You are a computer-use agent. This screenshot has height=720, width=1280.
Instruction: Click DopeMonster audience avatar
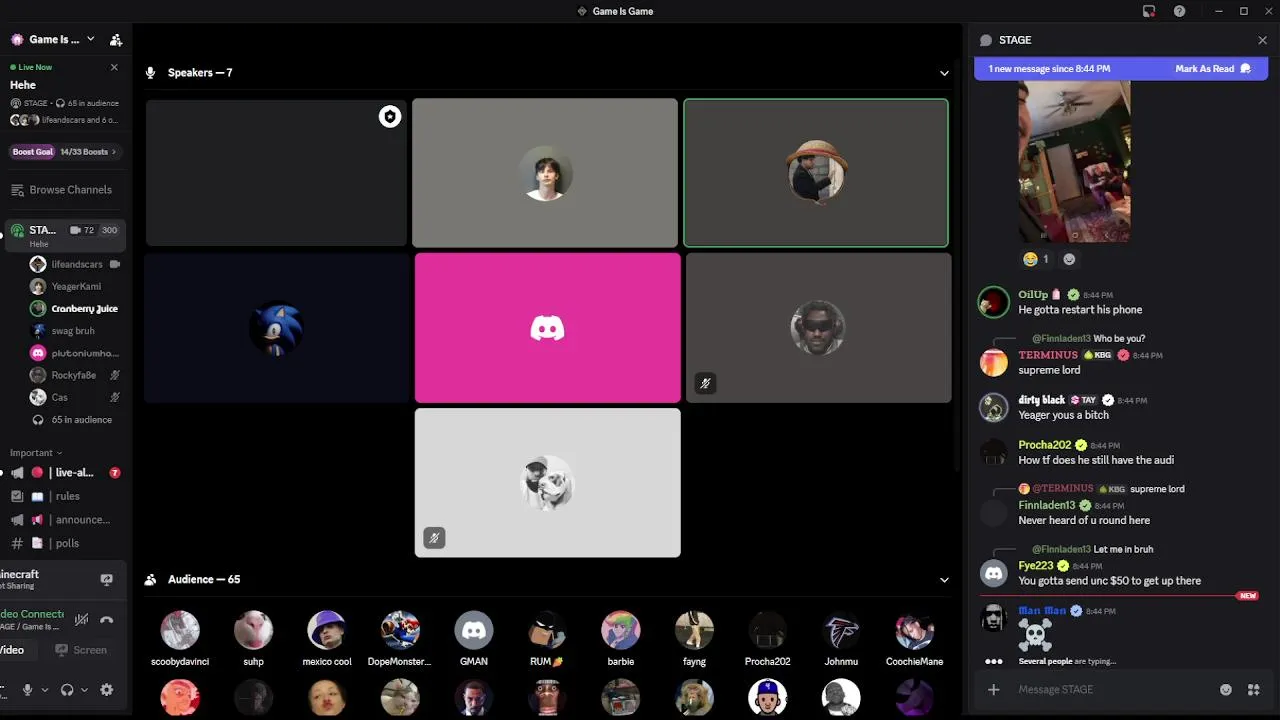(x=400, y=631)
